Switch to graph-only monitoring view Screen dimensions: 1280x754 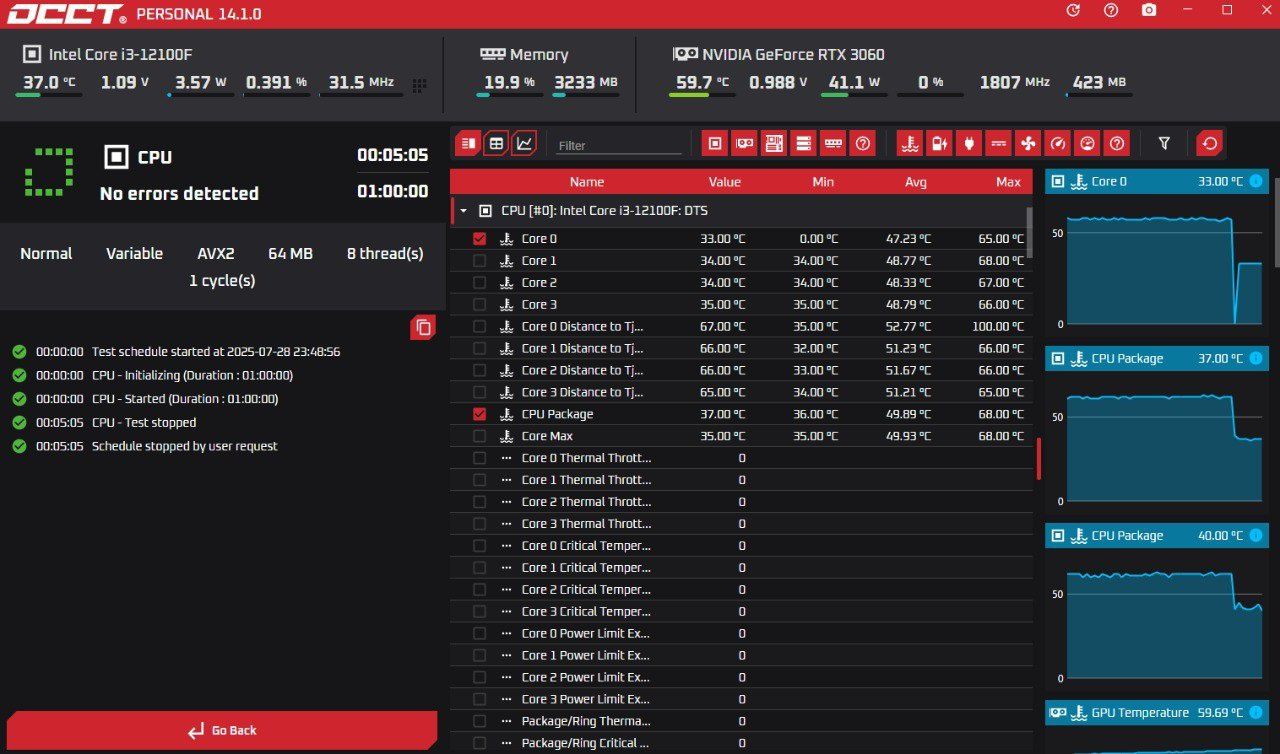click(x=524, y=144)
